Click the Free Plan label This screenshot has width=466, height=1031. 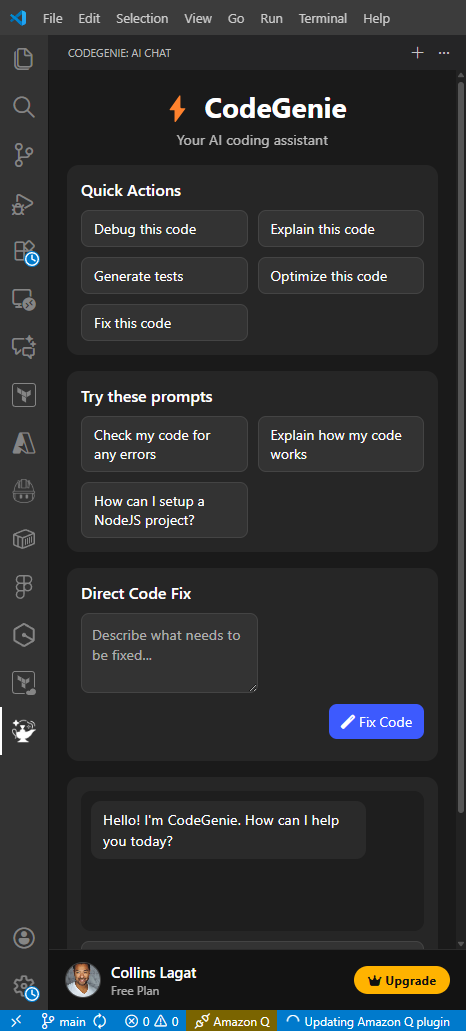click(135, 991)
